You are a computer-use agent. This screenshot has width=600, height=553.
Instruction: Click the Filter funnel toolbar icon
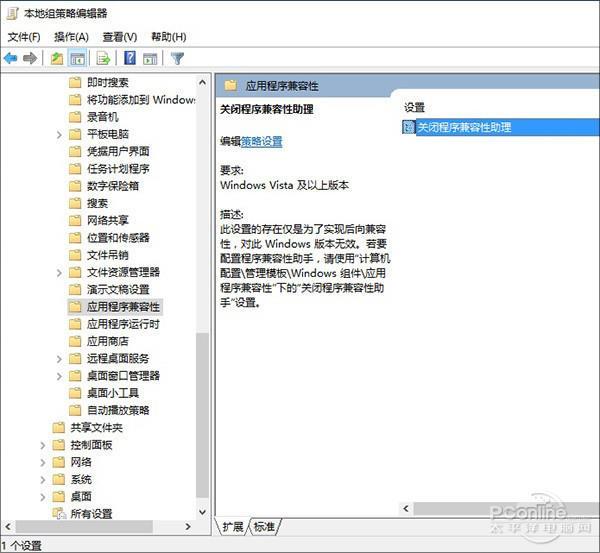point(177,58)
